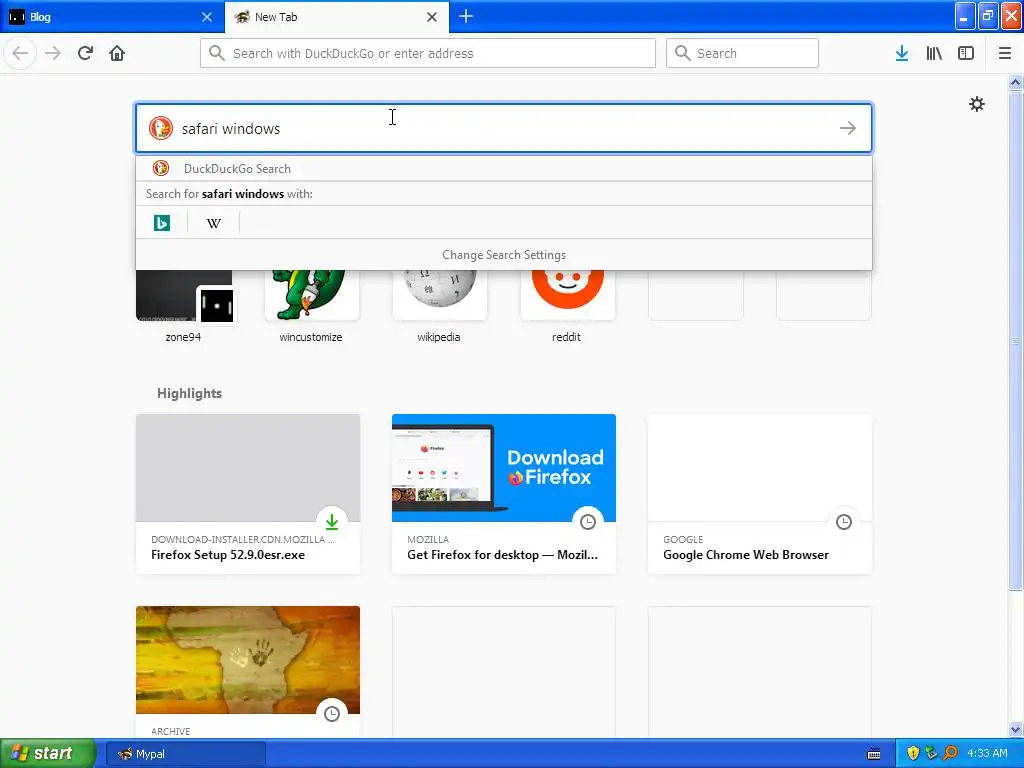Click the toolbar Search field

tap(742, 53)
